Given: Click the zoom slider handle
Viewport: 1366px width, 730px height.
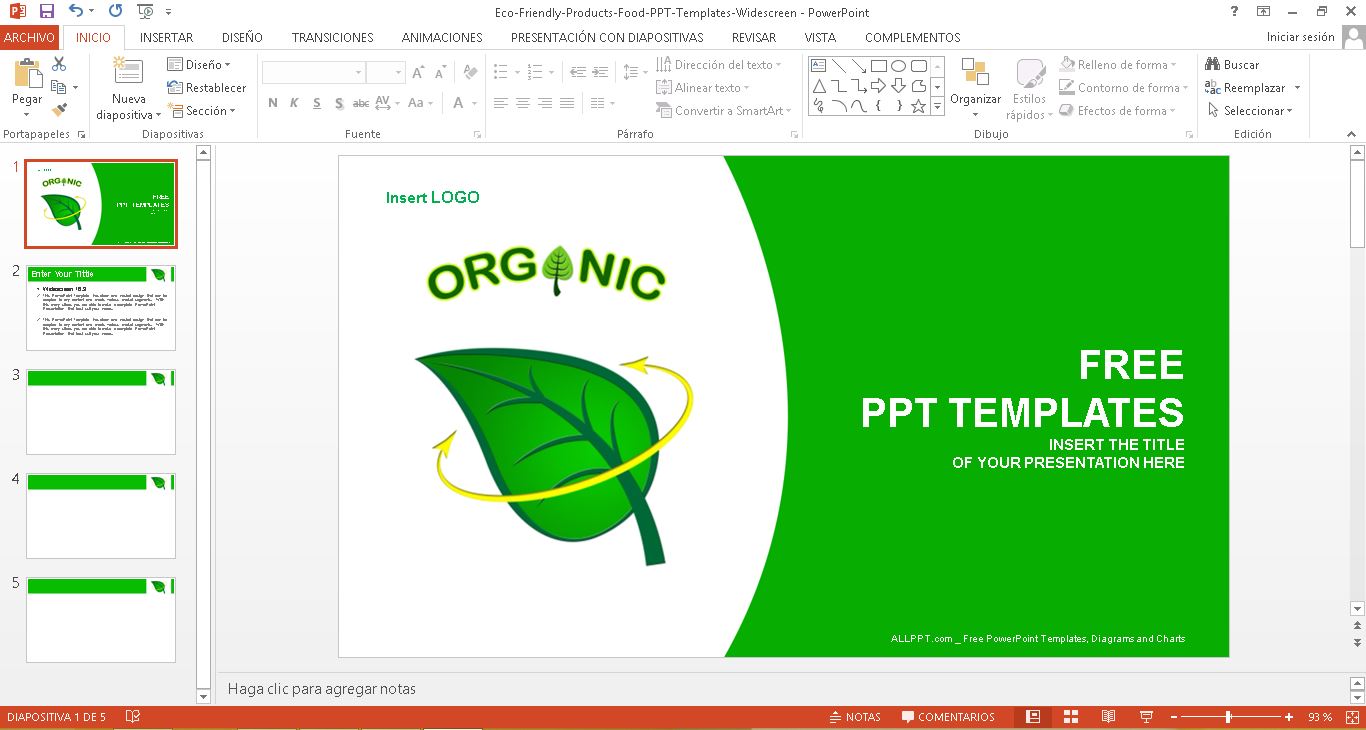Looking at the screenshot, I should coord(1228,717).
